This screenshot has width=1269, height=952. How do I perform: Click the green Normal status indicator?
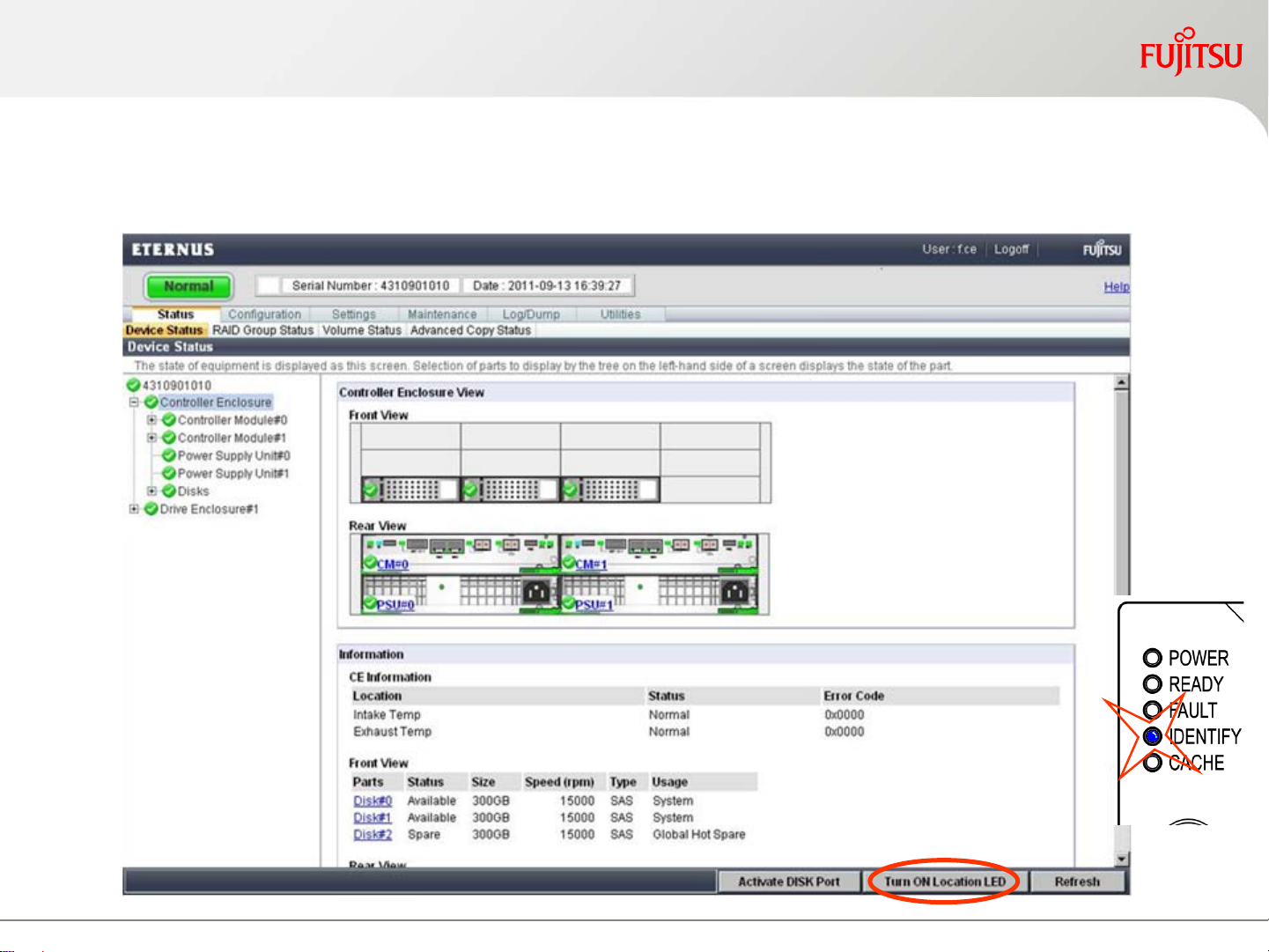point(188,286)
